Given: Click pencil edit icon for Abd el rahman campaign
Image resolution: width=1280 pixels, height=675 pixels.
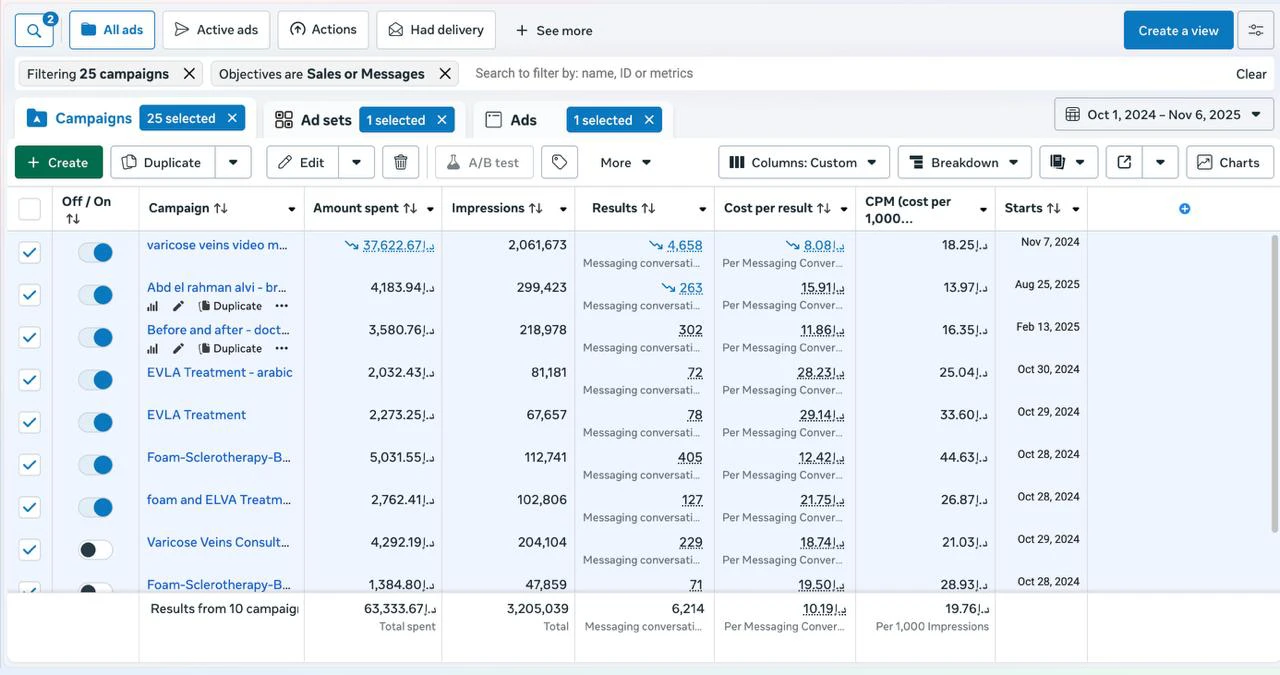Looking at the screenshot, I should 178,306.
